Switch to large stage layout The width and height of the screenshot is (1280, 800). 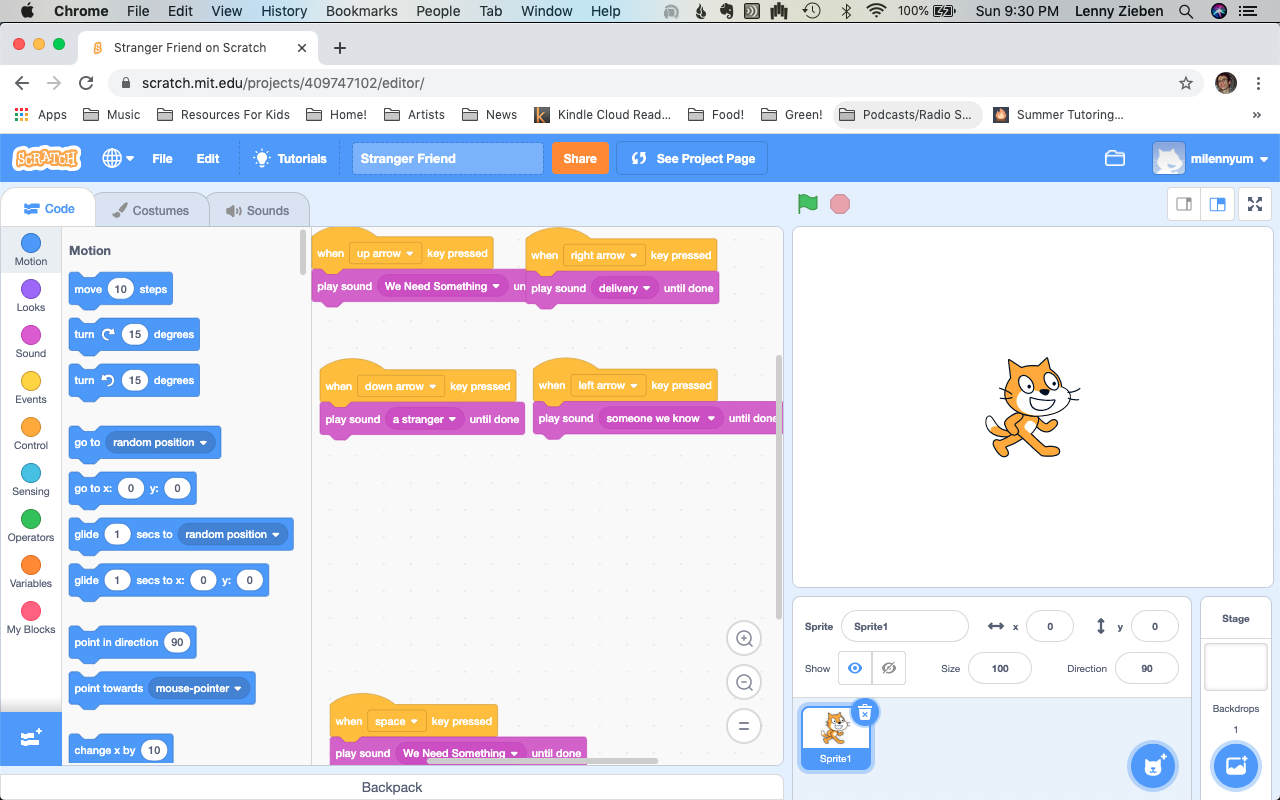coord(1217,204)
